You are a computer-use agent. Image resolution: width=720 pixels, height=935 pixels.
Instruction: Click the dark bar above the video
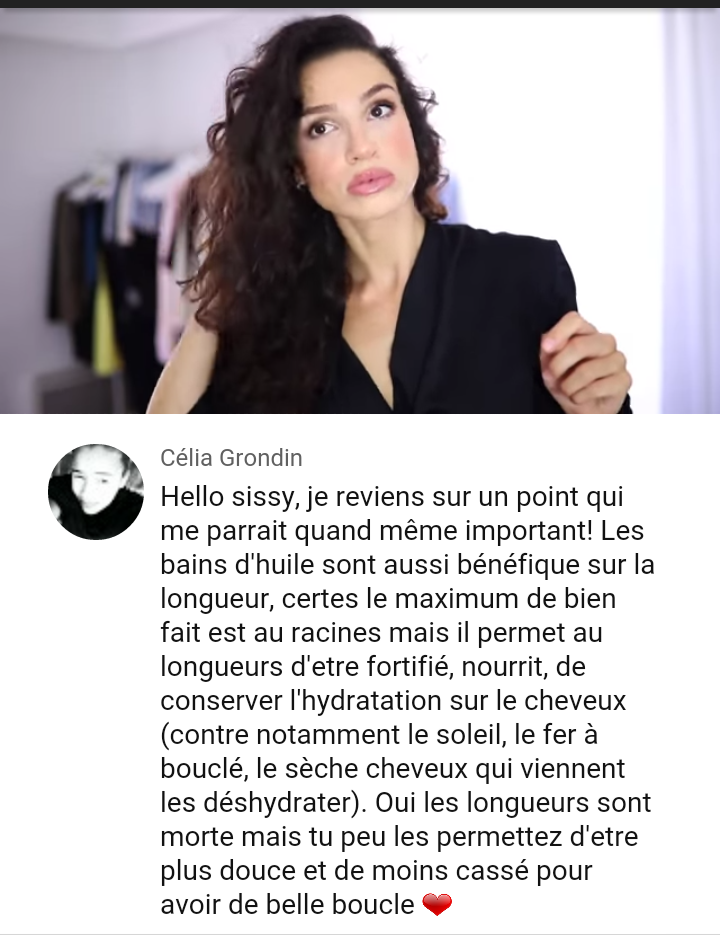[360, 4]
